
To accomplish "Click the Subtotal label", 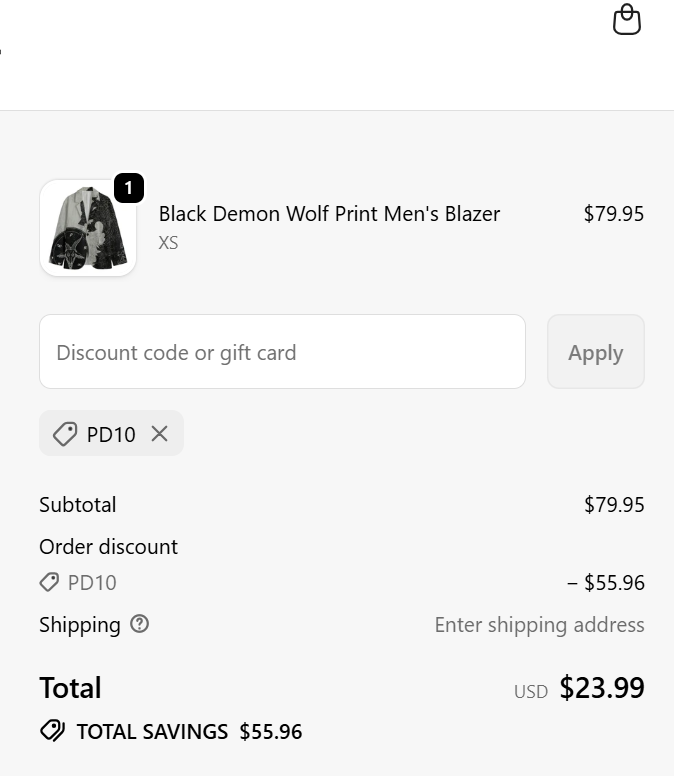I will (x=78, y=505).
